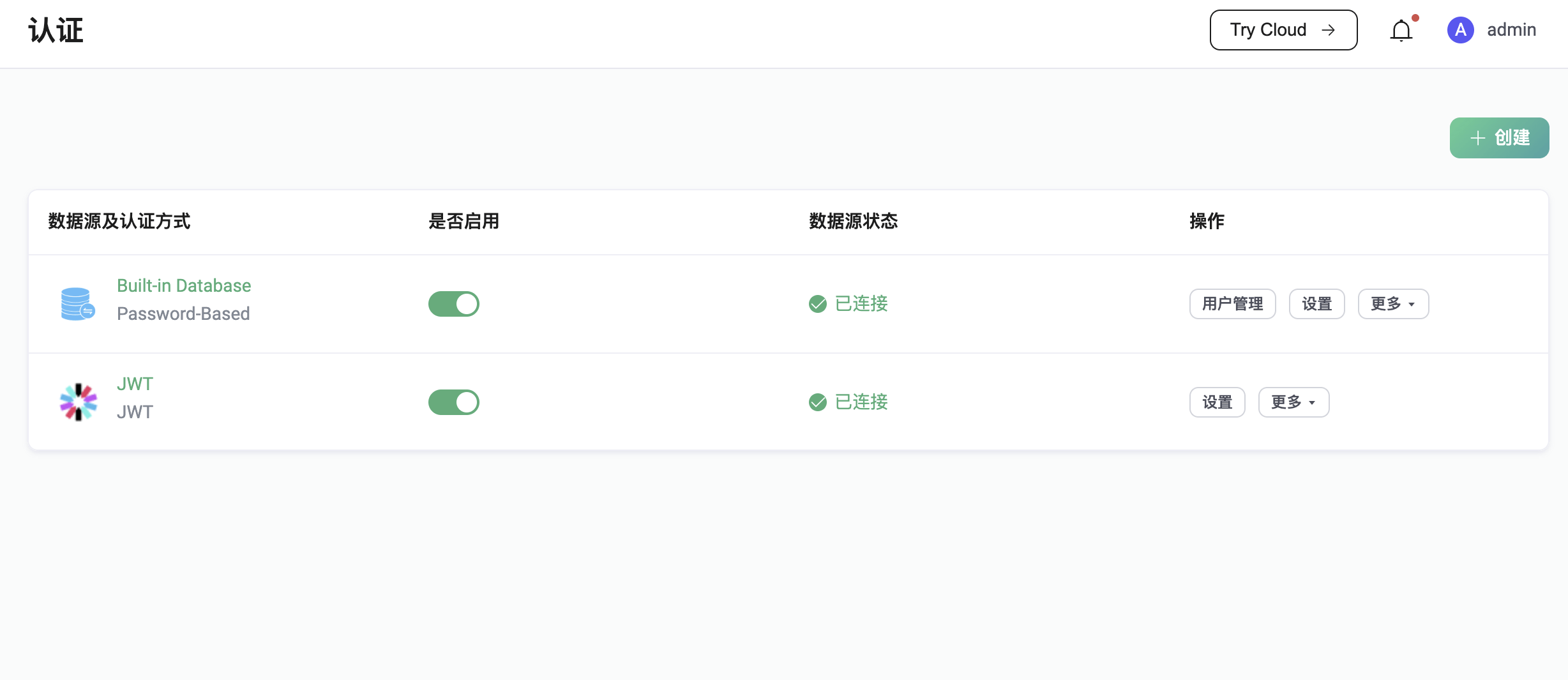Open the 认证 page title link

click(x=55, y=30)
